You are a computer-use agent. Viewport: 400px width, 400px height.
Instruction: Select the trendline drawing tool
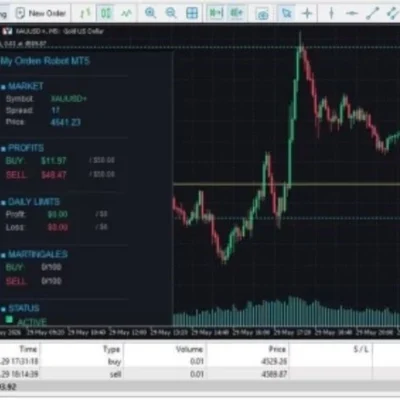tap(372, 13)
